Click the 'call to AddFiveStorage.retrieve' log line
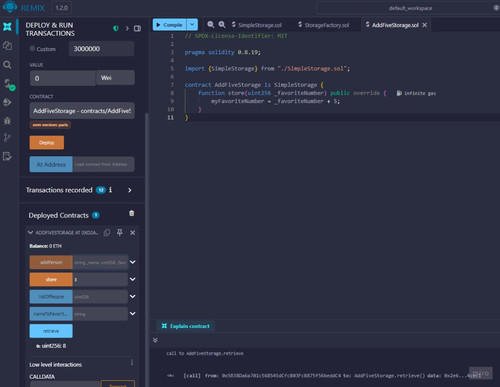500x387 pixels. point(205,353)
